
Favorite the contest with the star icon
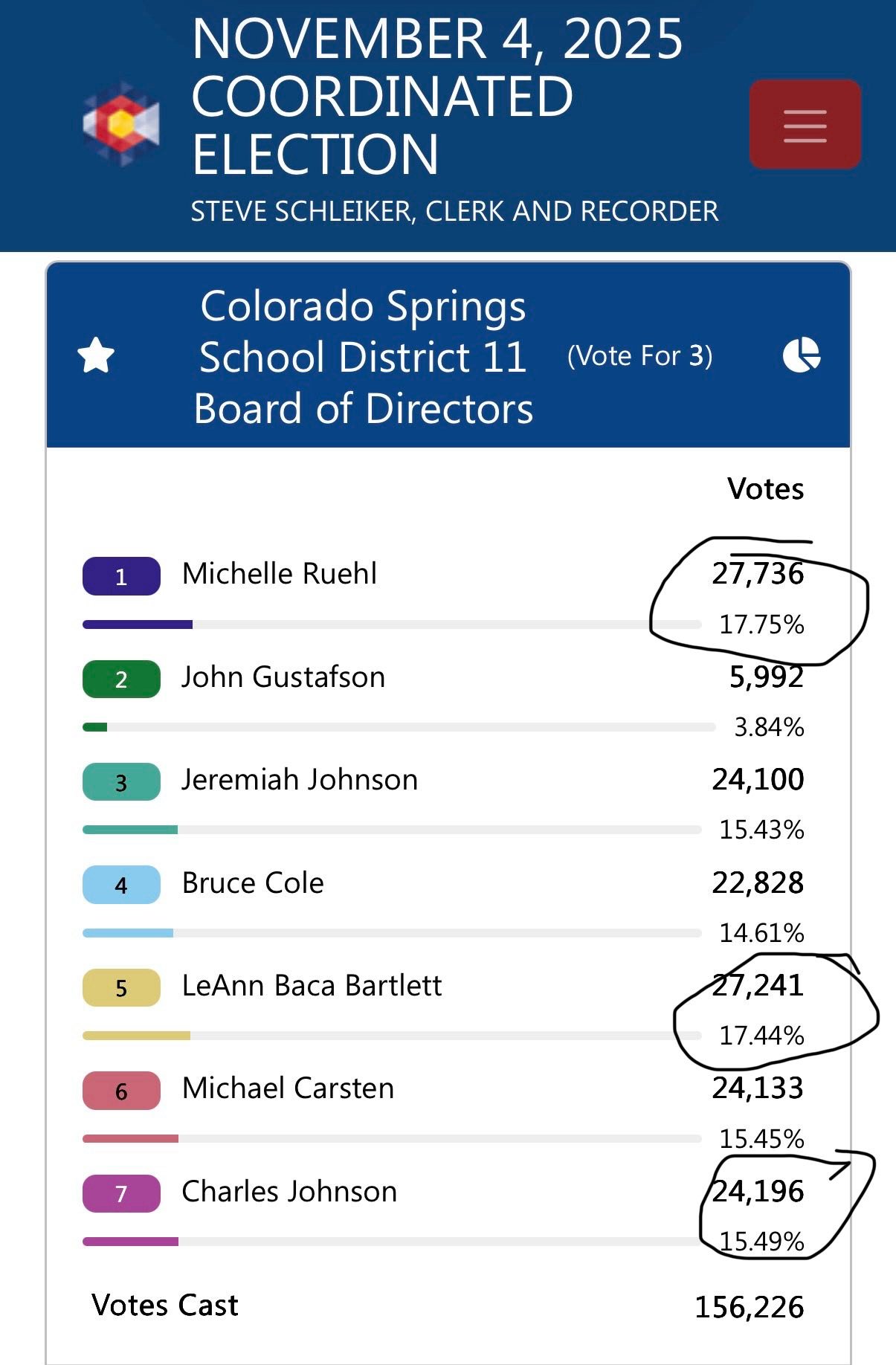[96, 355]
